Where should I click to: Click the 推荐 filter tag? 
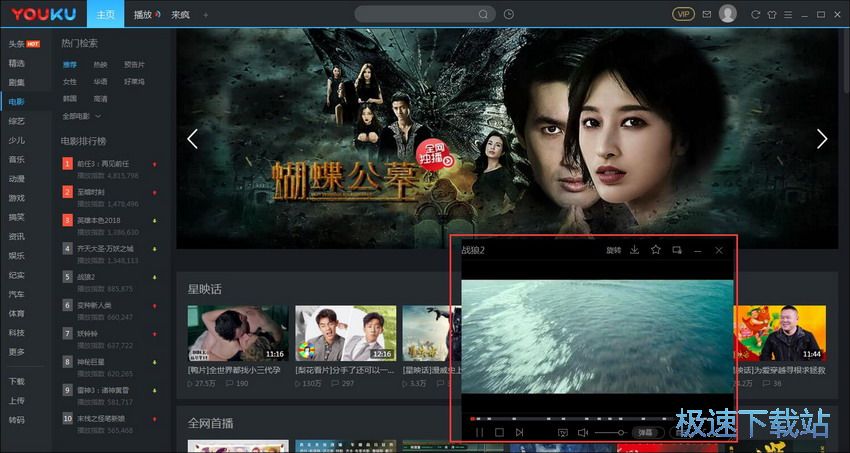[x=69, y=64]
